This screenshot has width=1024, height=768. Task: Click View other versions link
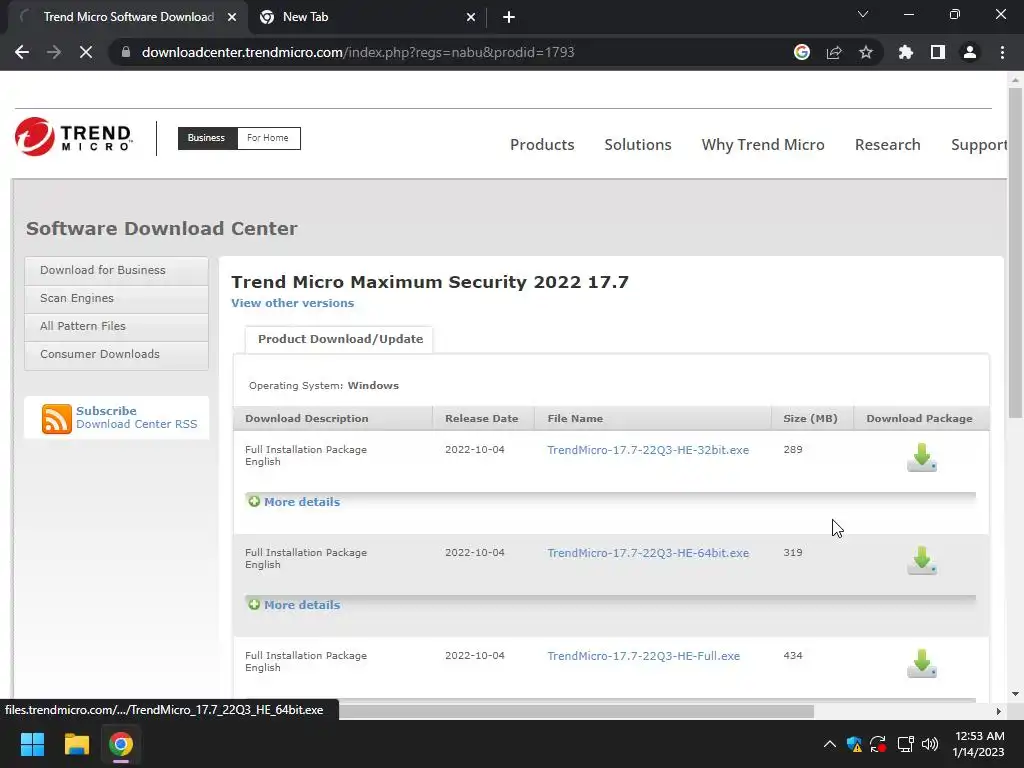[293, 303]
